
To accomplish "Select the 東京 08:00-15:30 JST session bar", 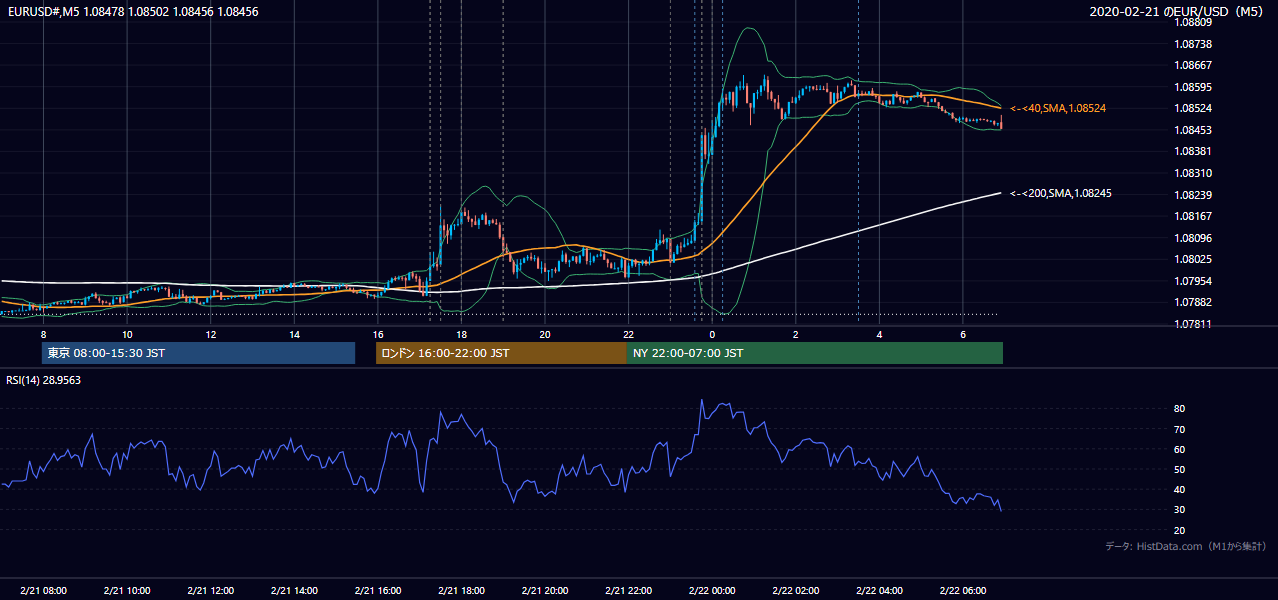I will point(198,353).
